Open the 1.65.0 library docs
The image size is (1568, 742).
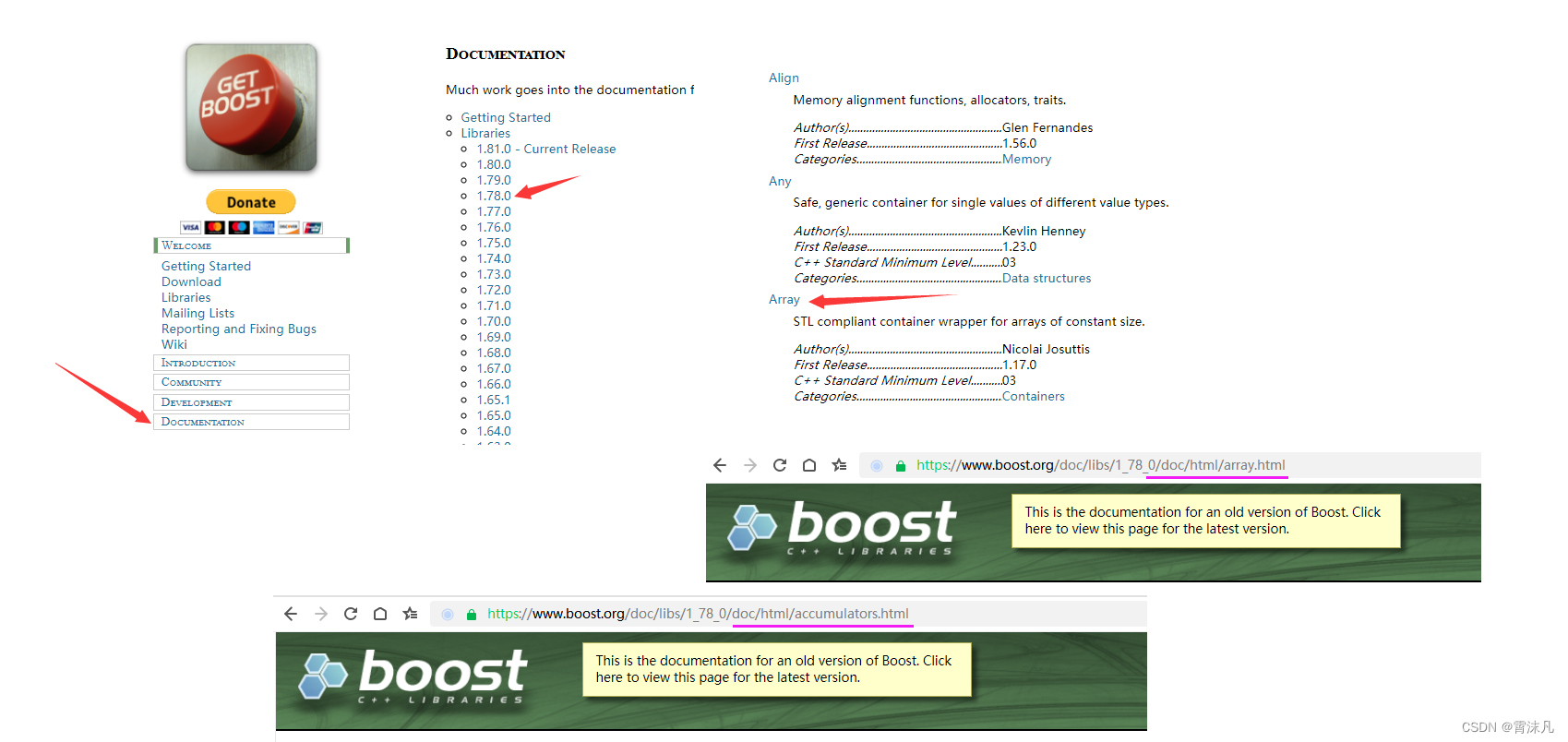click(x=494, y=415)
